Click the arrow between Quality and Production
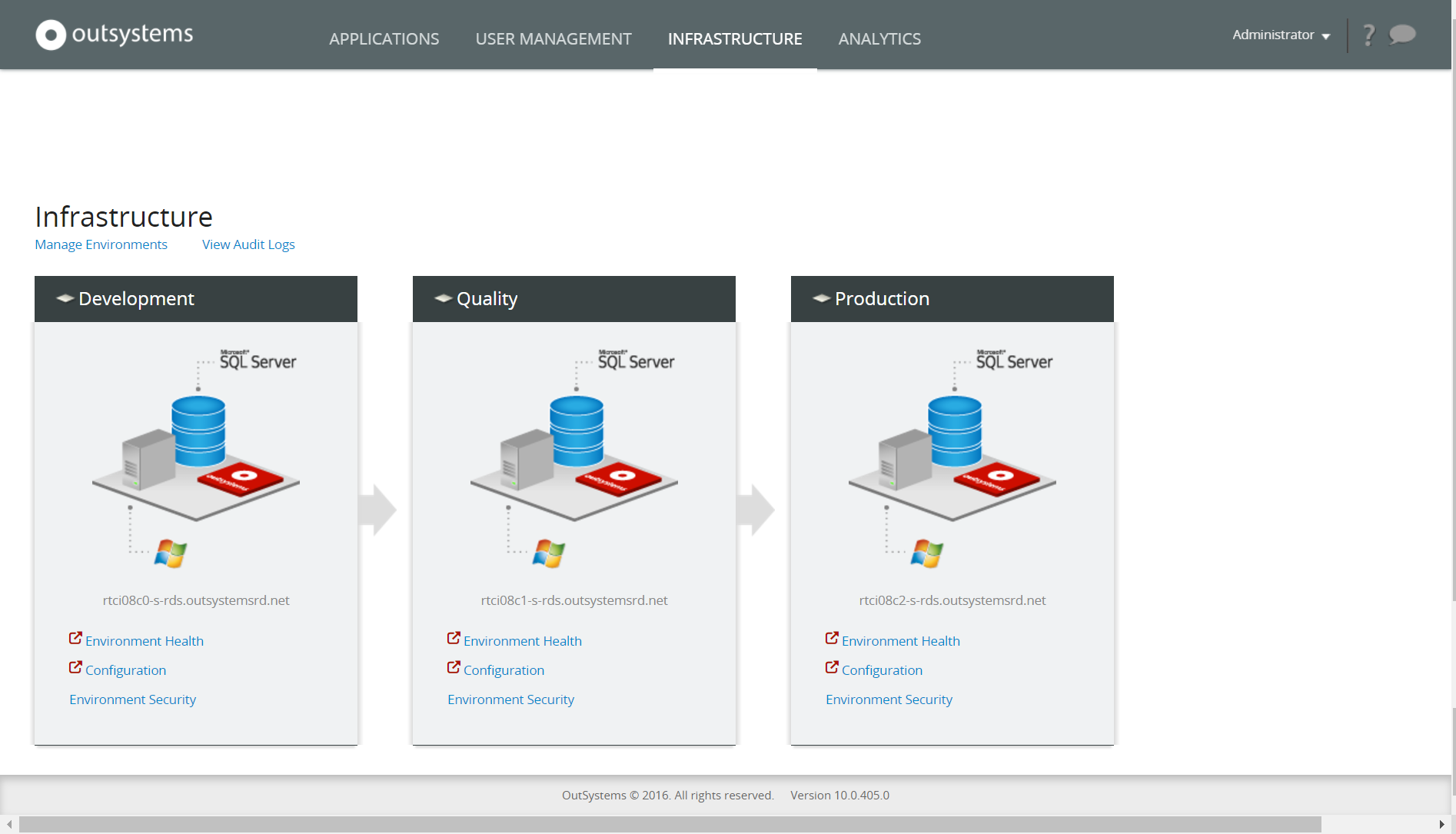The width and height of the screenshot is (1456, 834). click(x=756, y=509)
